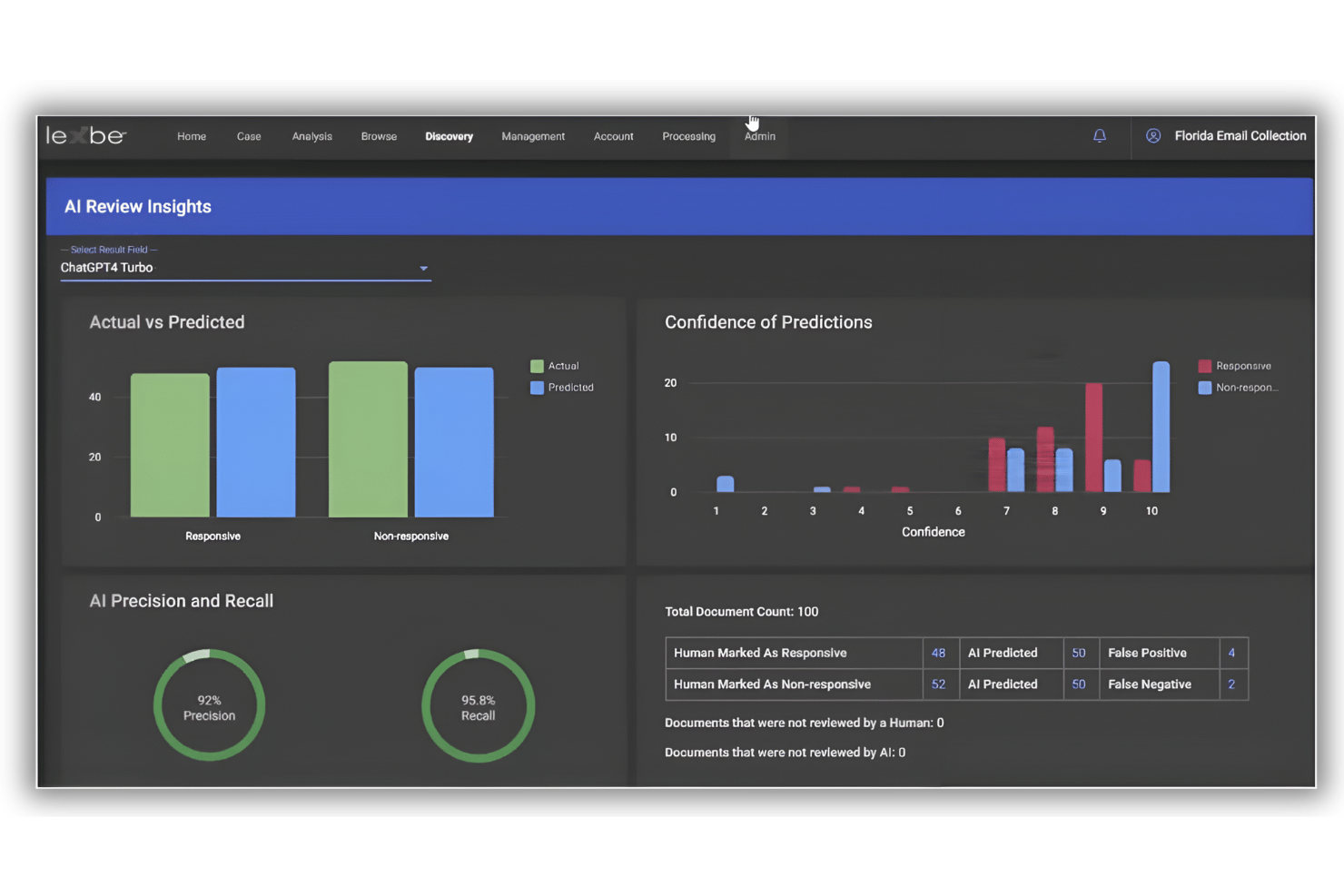Click the Lexbe logo
The image size is (1344, 896).
click(x=86, y=136)
